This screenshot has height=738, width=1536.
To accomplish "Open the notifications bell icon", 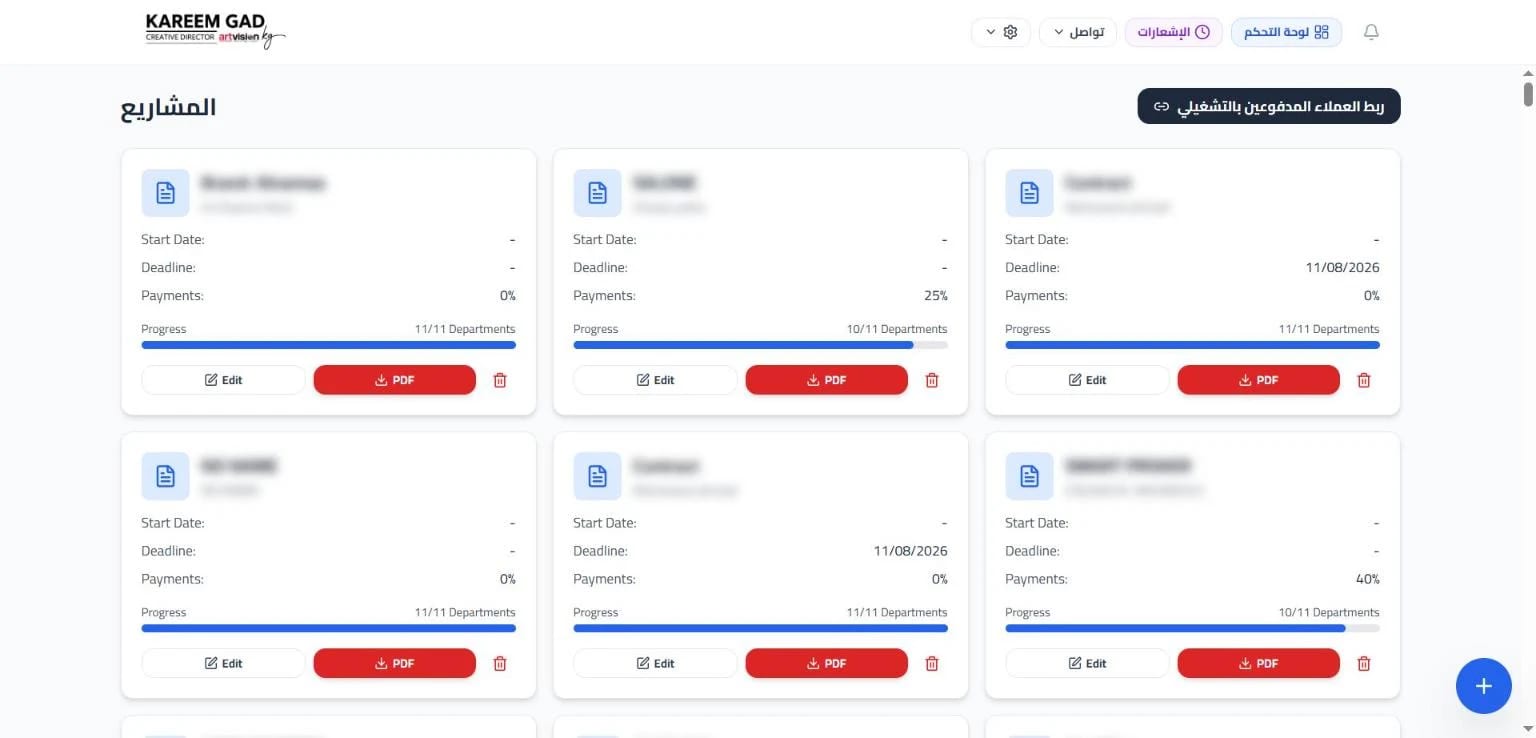I will pyautogui.click(x=1371, y=32).
